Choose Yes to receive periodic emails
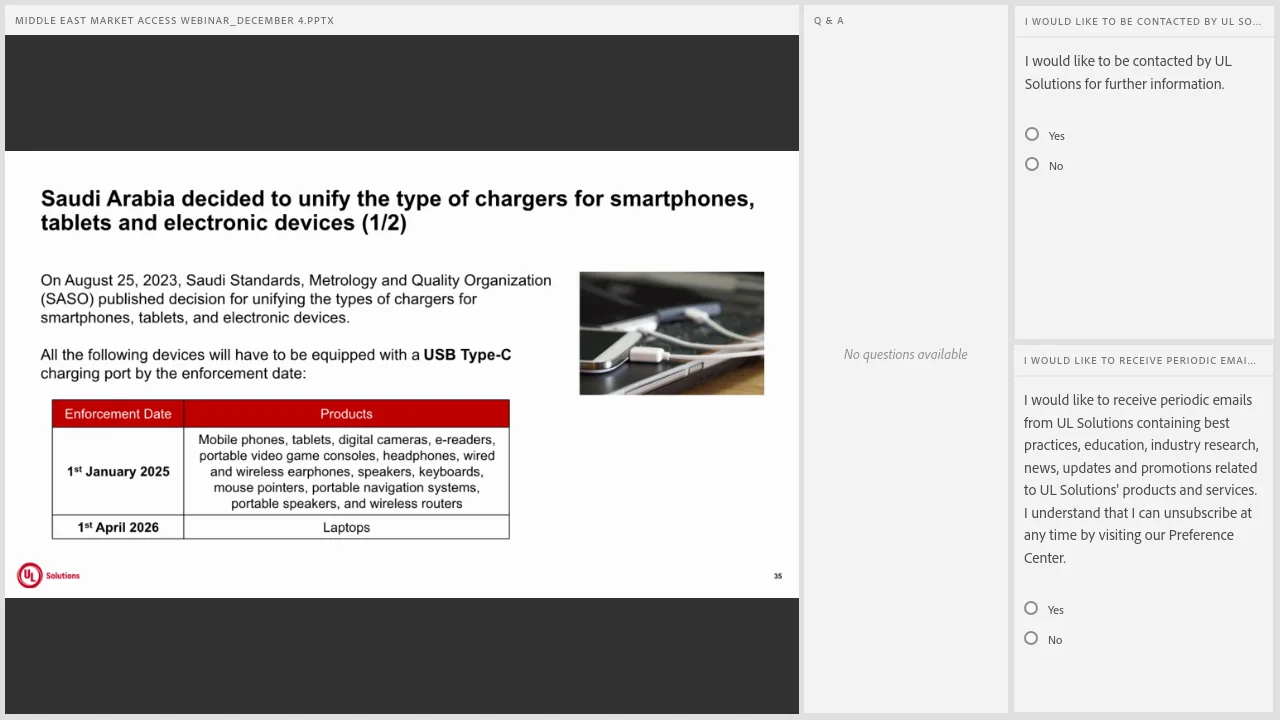1280x720 pixels. point(1031,609)
